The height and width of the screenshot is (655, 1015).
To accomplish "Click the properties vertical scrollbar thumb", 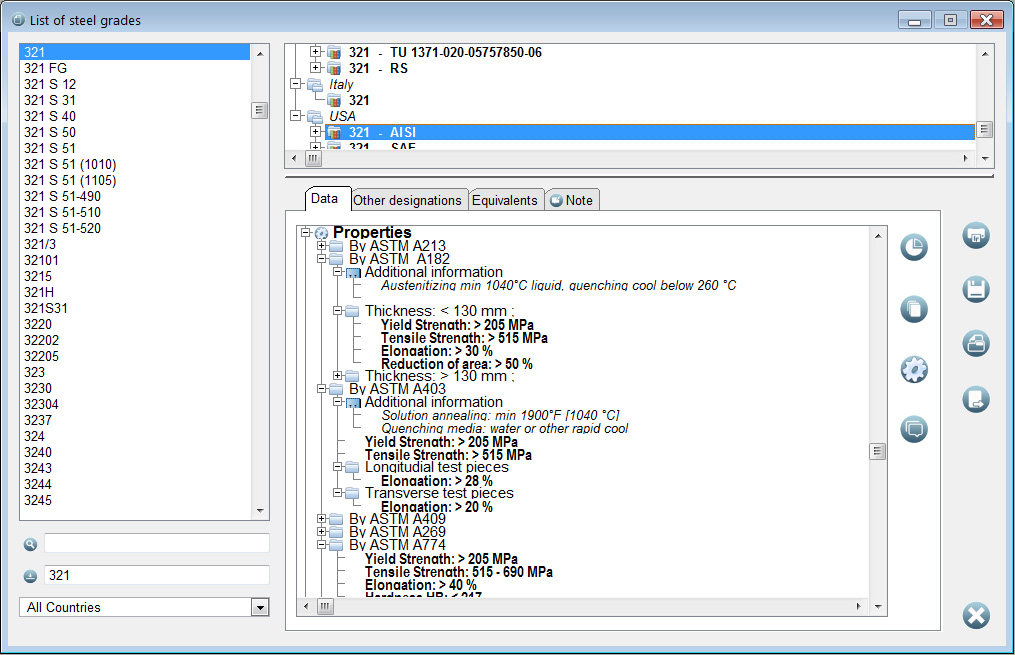I will click(877, 451).
